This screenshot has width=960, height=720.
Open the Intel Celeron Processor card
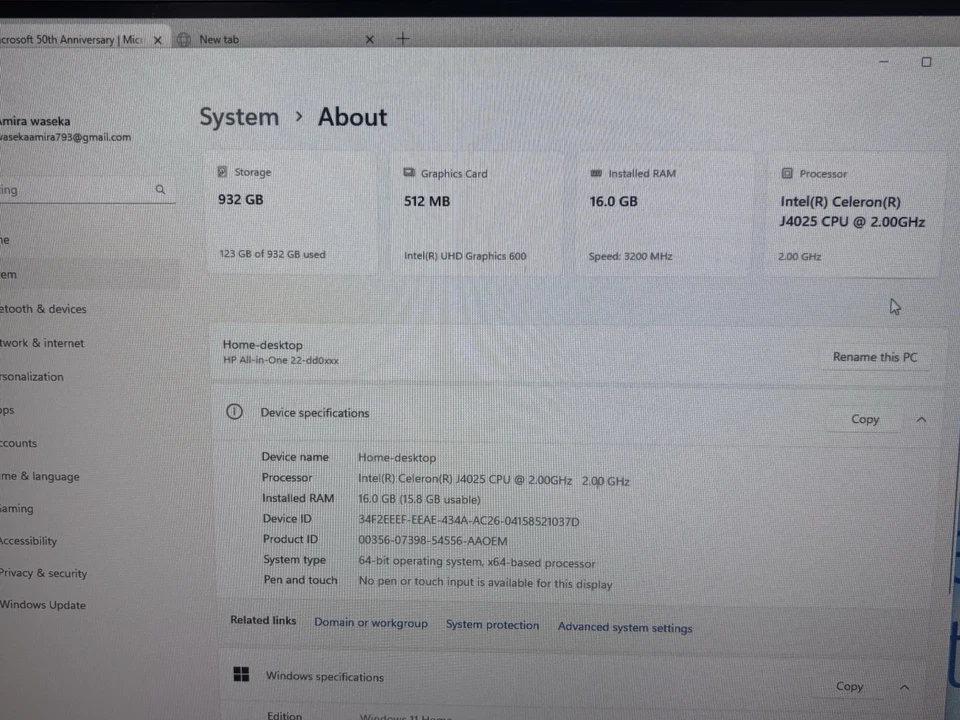click(852, 216)
